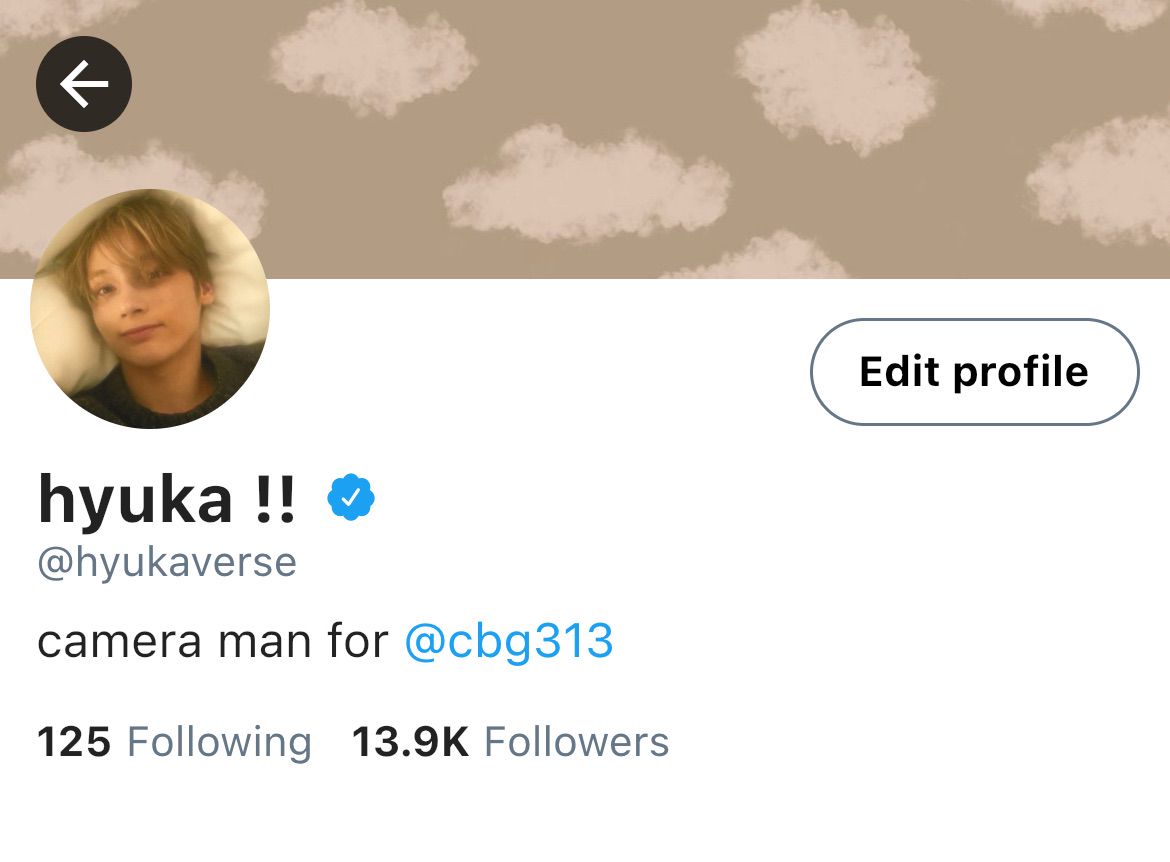This screenshot has height=862, width=1170.
Task: Select the @hyukaverse handle text
Action: tap(167, 563)
